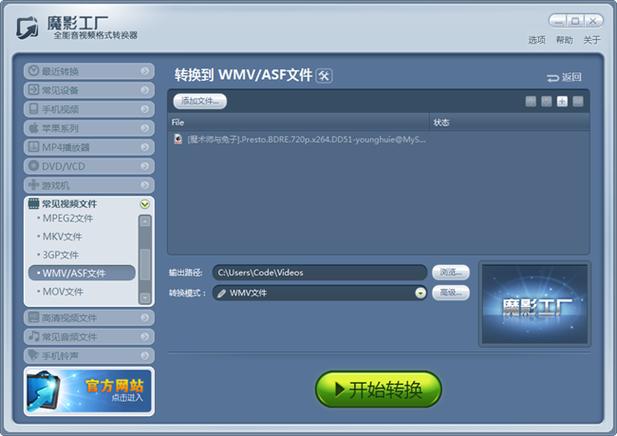Collapse the 常见视频文件 section arrow

tap(145, 204)
